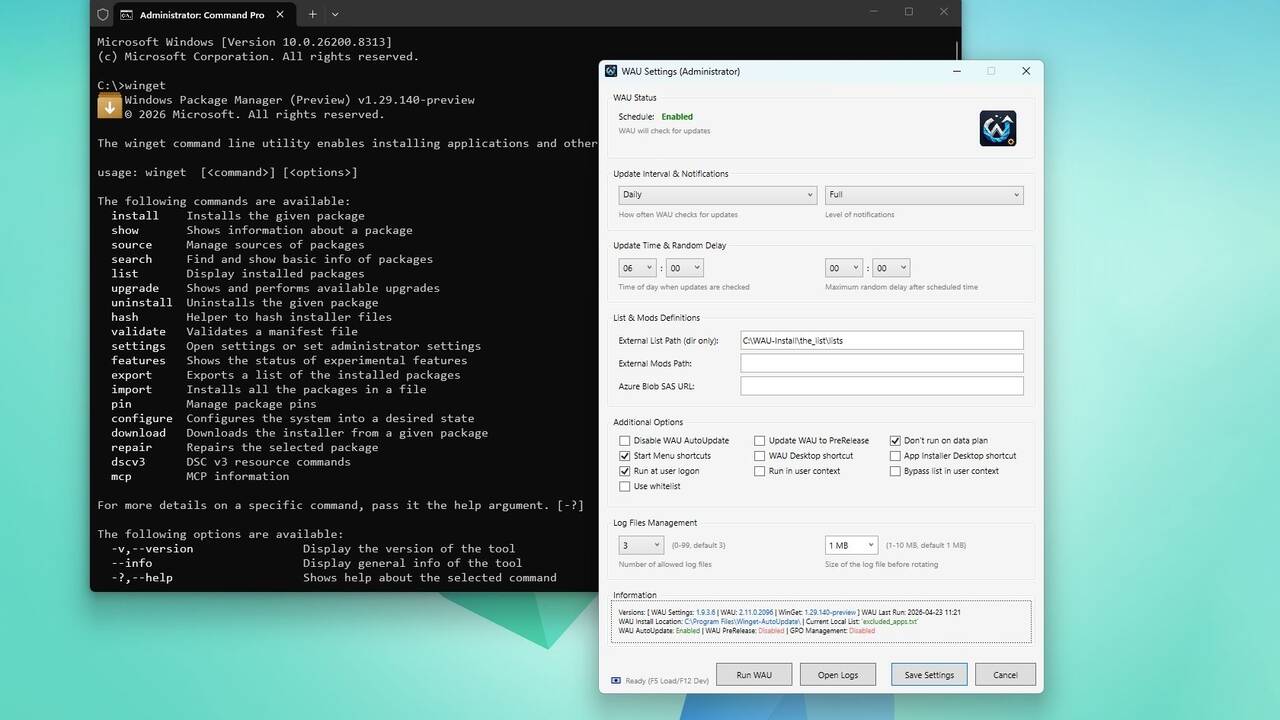
Task: Enable Disable WAU AutoUpdate checkbox
Action: coord(625,440)
